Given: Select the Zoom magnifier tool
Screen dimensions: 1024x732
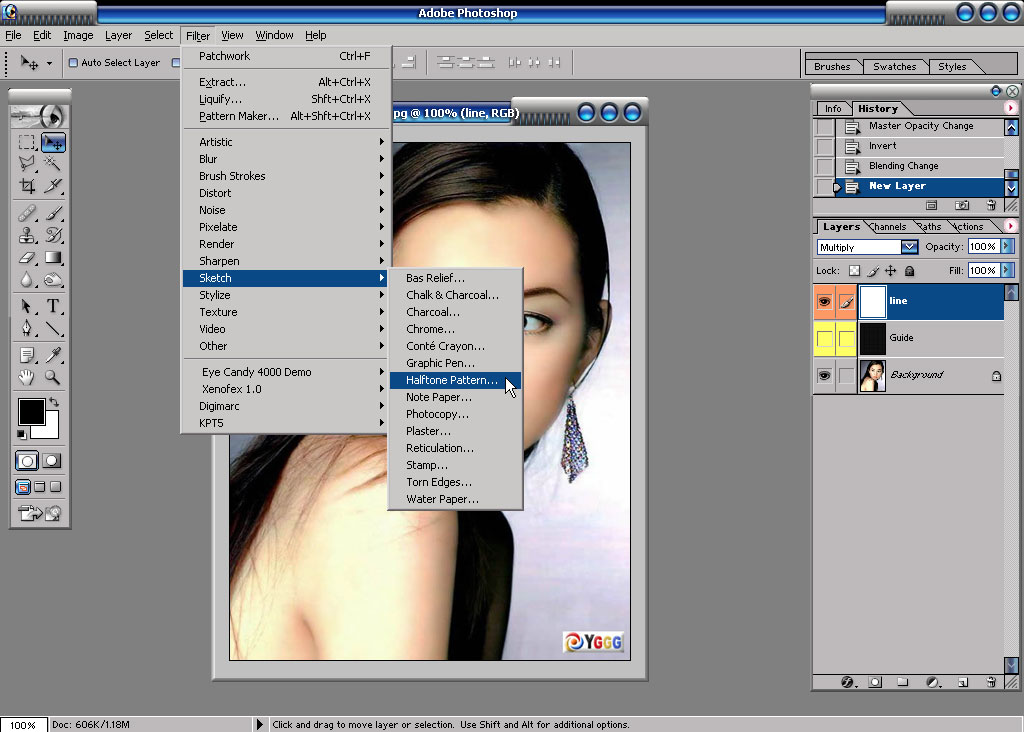Looking at the screenshot, I should click(52, 377).
